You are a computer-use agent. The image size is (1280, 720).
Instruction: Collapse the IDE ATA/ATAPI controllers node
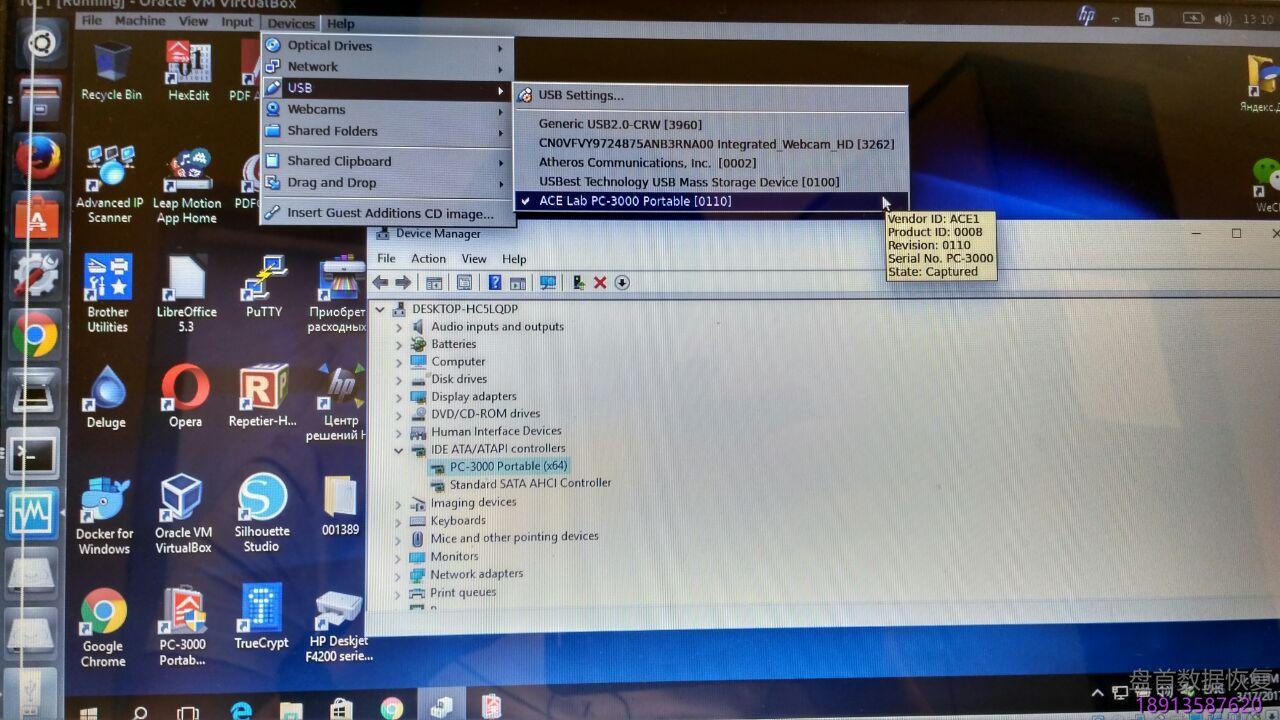(399, 449)
